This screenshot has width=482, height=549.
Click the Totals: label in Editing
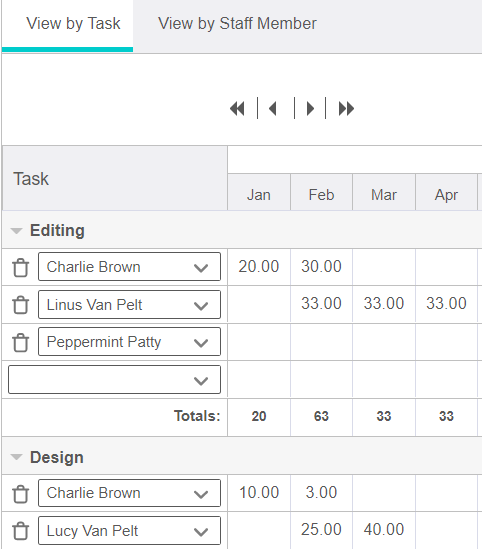197,416
